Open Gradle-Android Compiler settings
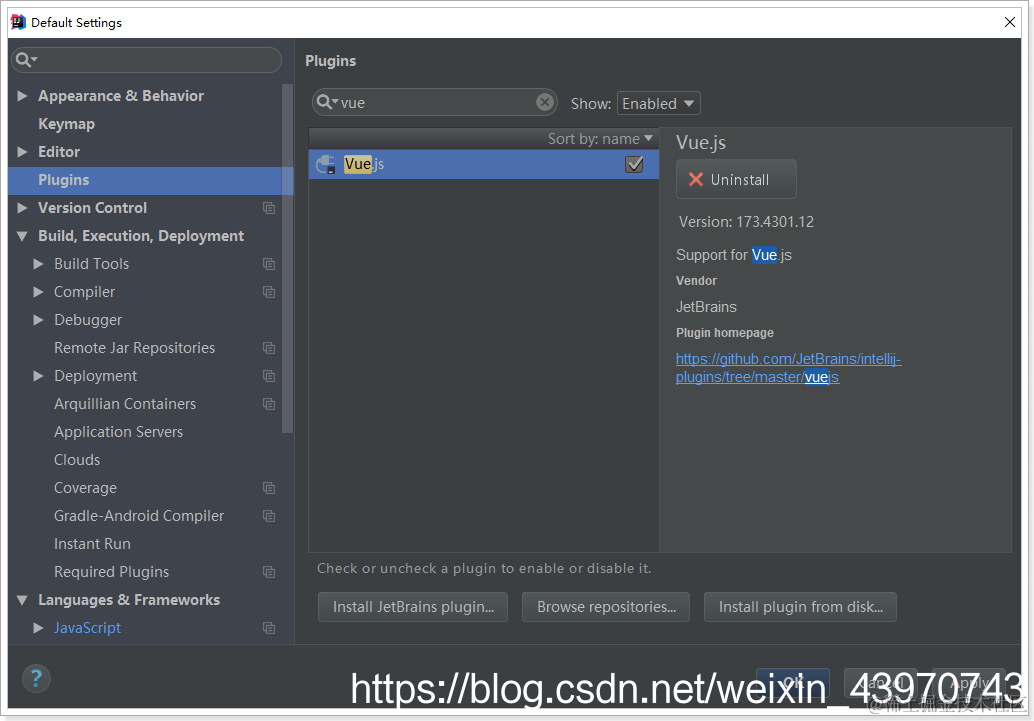Image resolution: width=1034 pixels, height=721 pixels. (x=139, y=516)
